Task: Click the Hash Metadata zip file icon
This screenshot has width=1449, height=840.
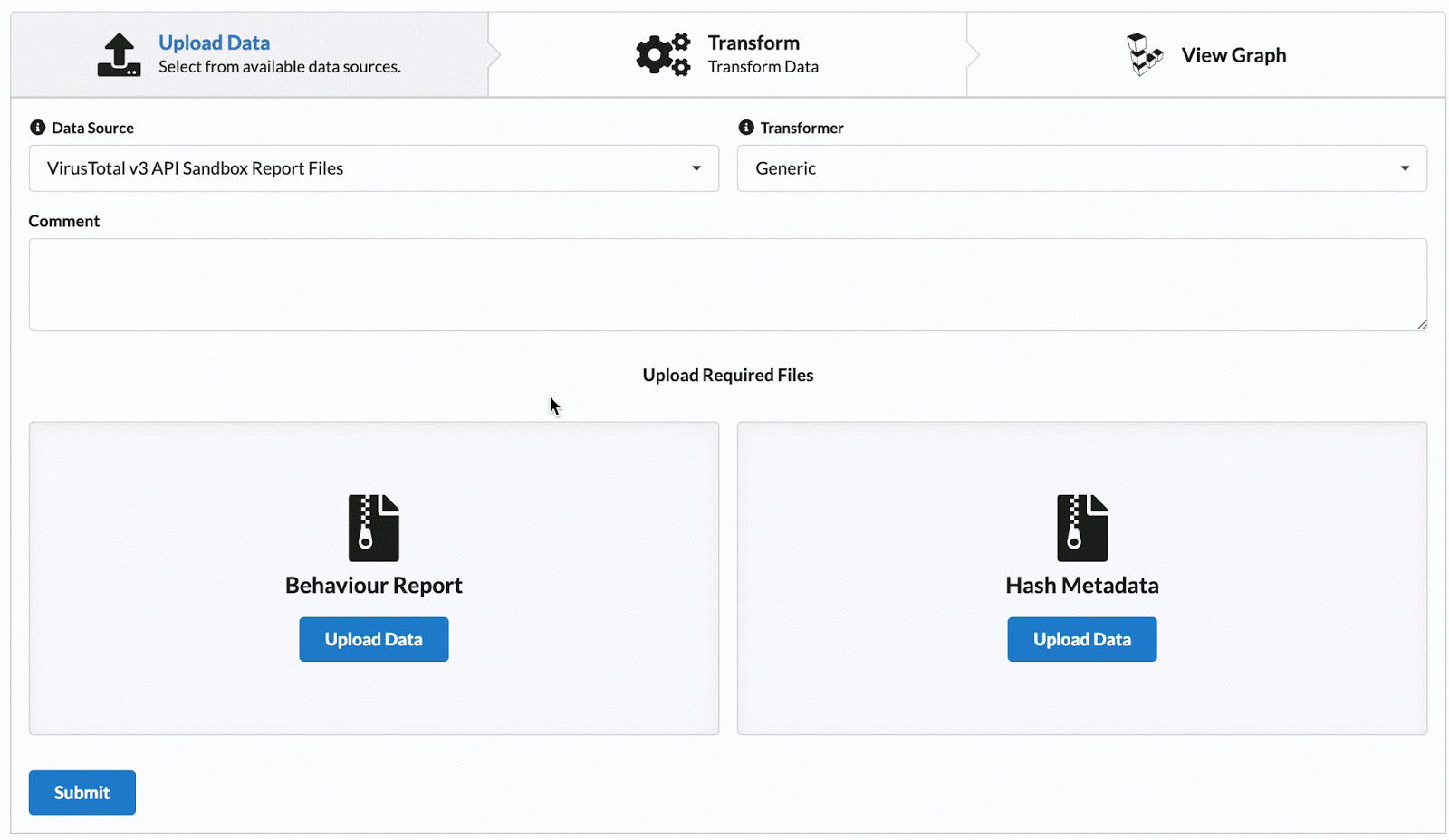Action: pyautogui.click(x=1081, y=528)
